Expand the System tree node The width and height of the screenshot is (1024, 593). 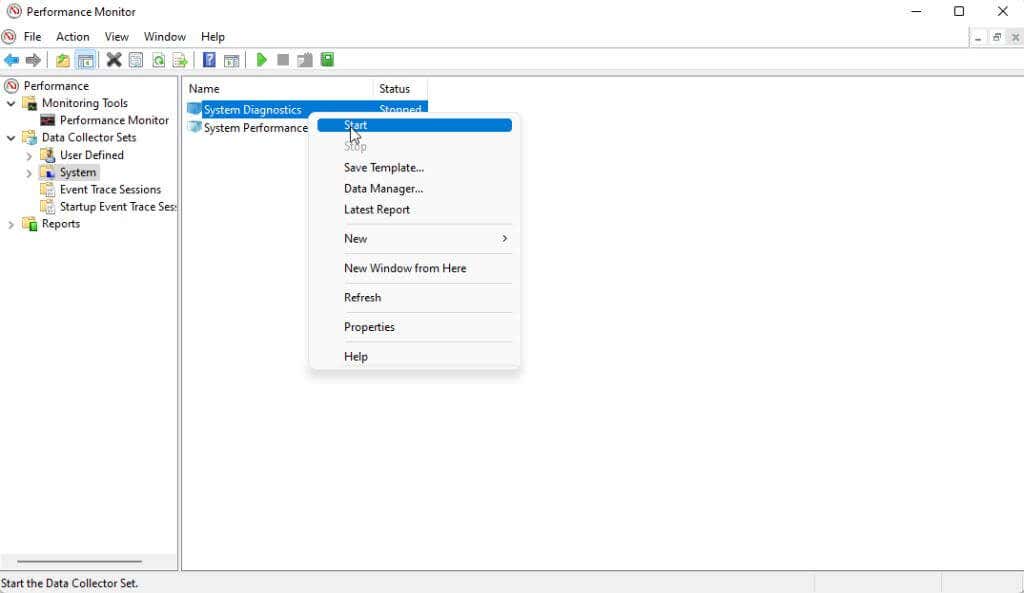[29, 173]
